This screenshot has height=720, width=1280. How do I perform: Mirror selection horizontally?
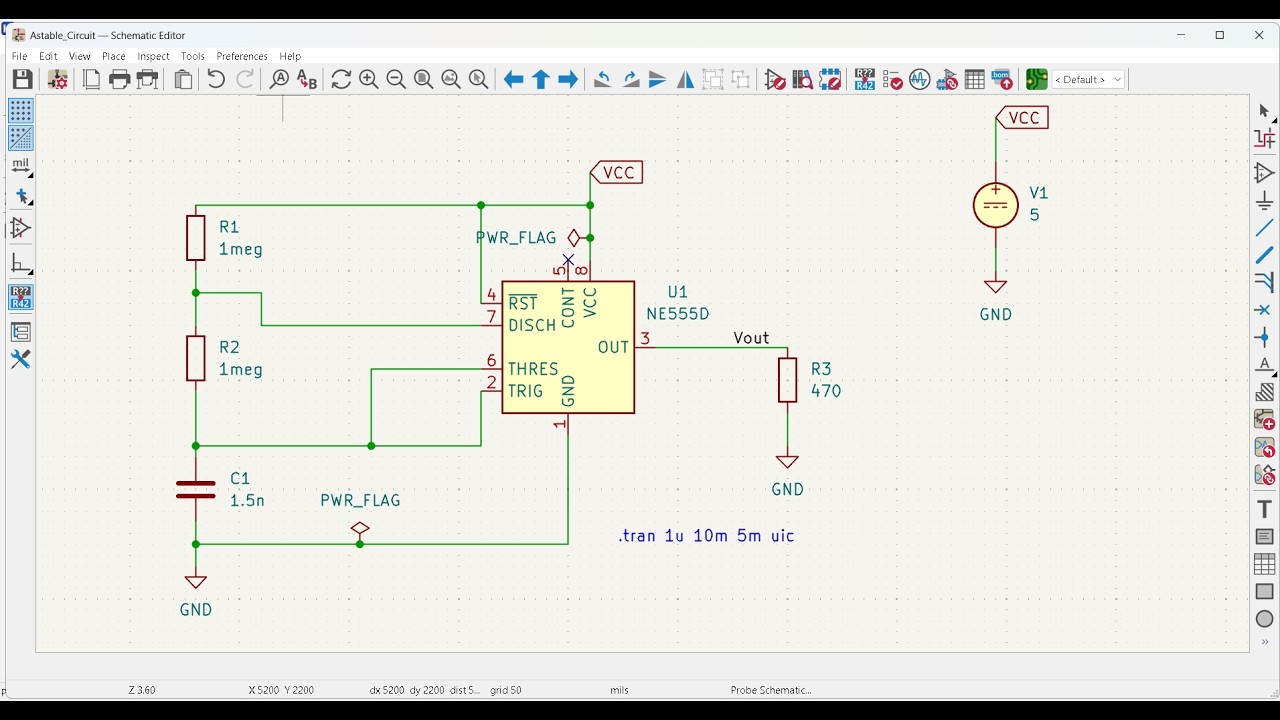pos(685,79)
